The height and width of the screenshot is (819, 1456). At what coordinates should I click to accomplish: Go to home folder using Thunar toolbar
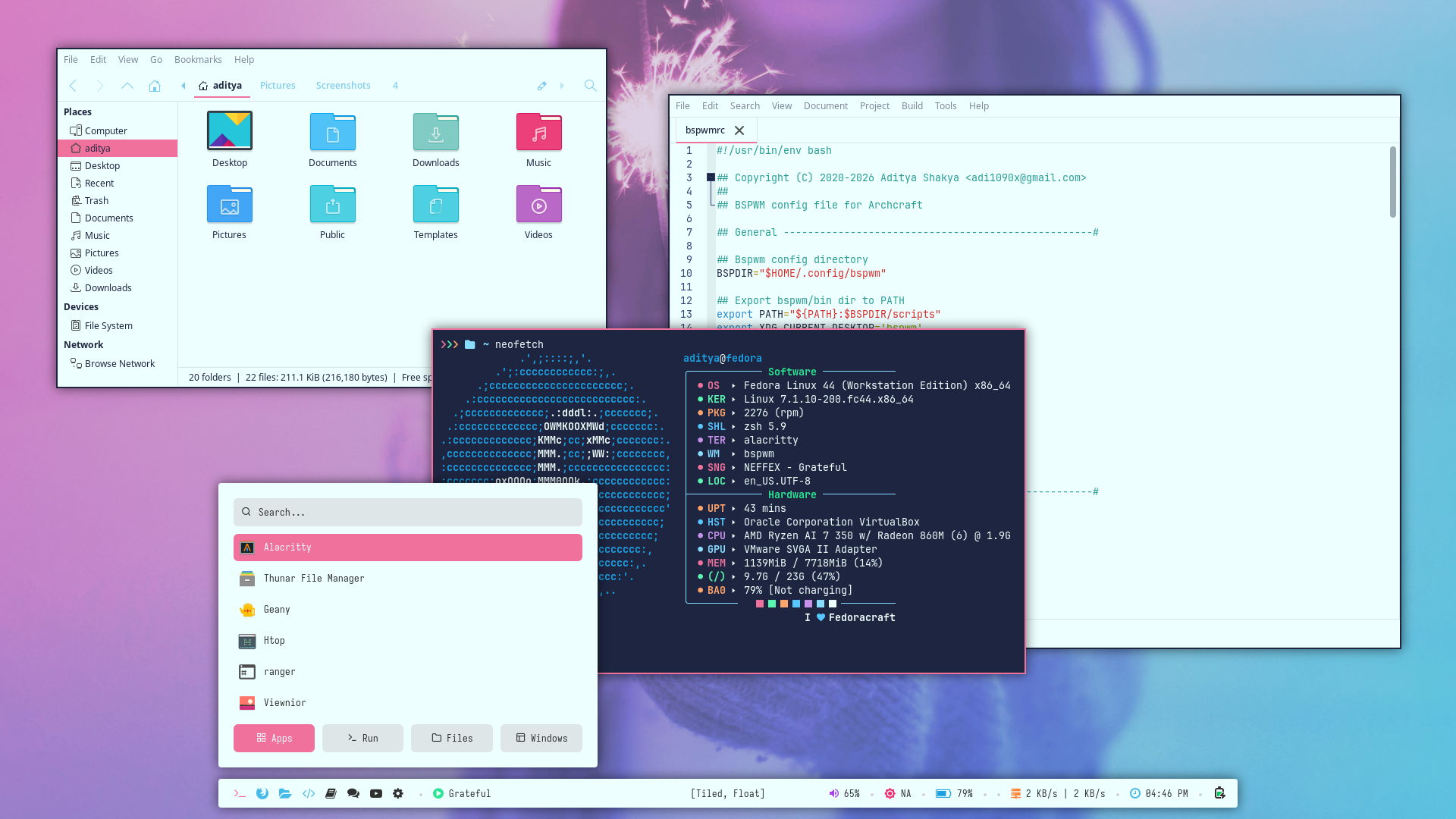155,86
